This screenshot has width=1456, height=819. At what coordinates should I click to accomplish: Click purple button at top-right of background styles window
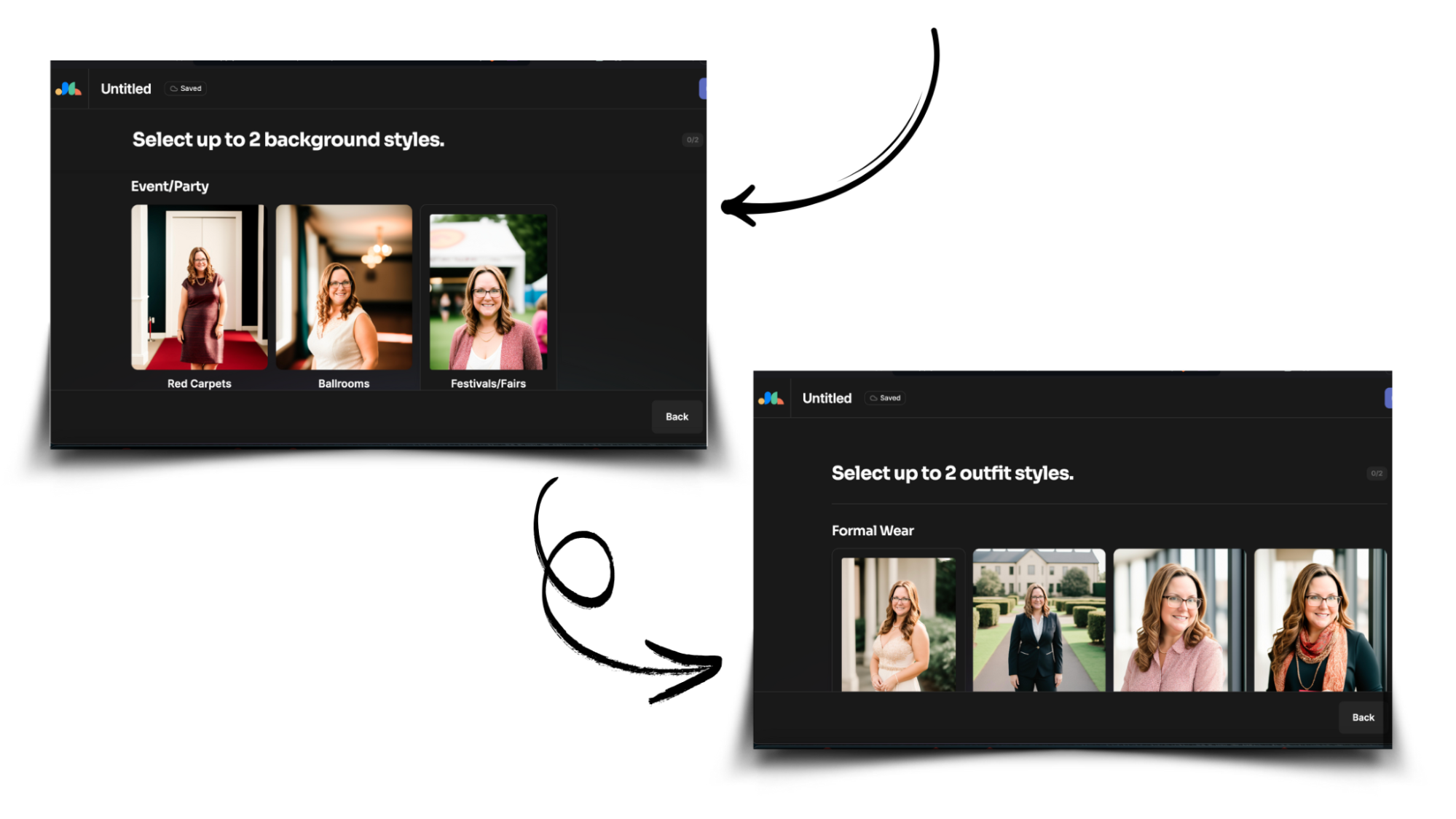point(703,89)
